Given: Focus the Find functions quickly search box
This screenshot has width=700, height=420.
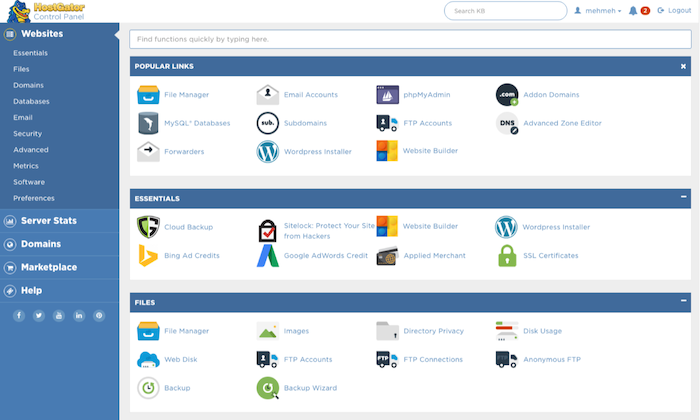Looking at the screenshot, I should (410, 39).
